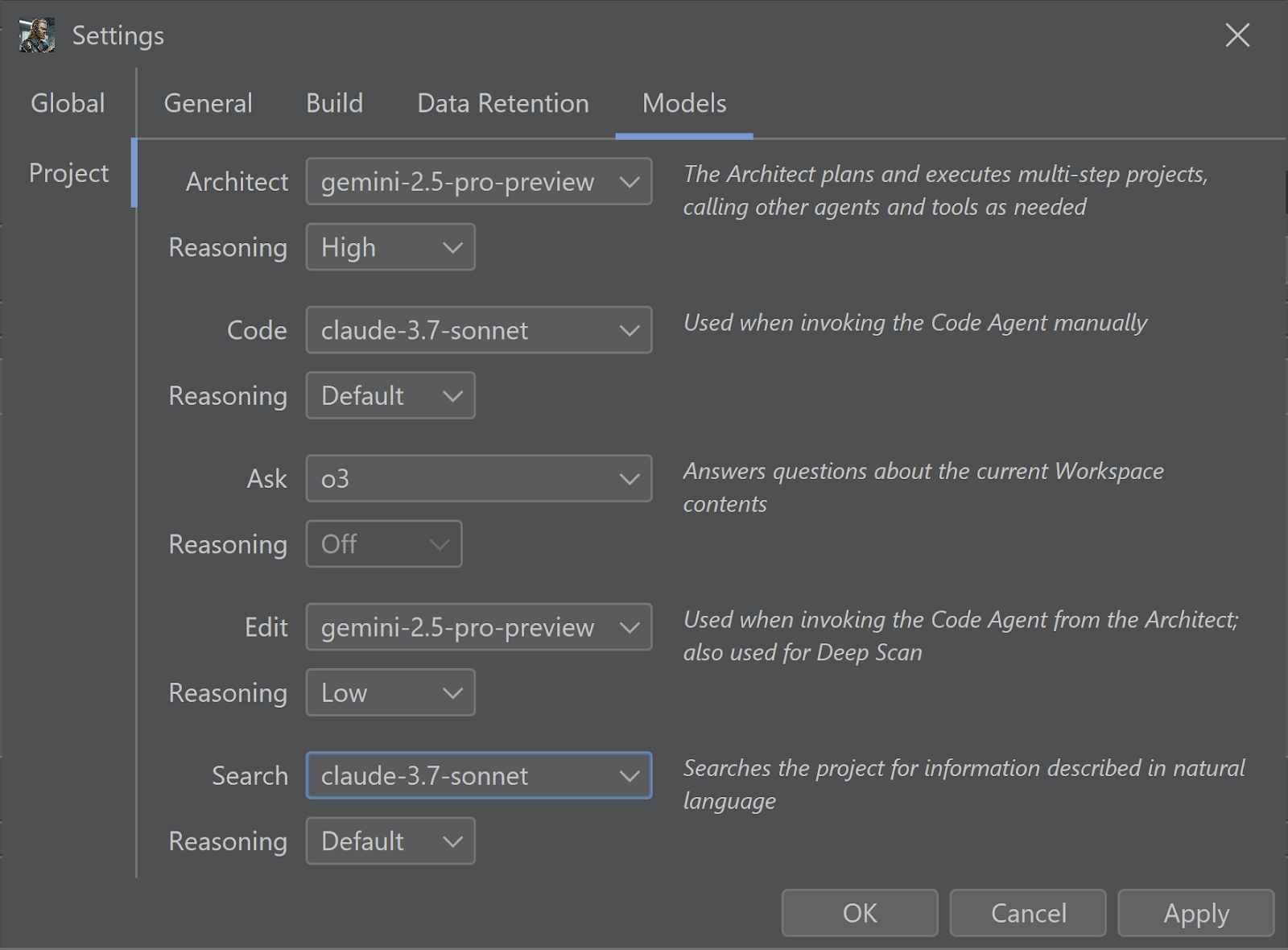Select the Project settings category
The image size is (1288, 950).
tap(68, 173)
